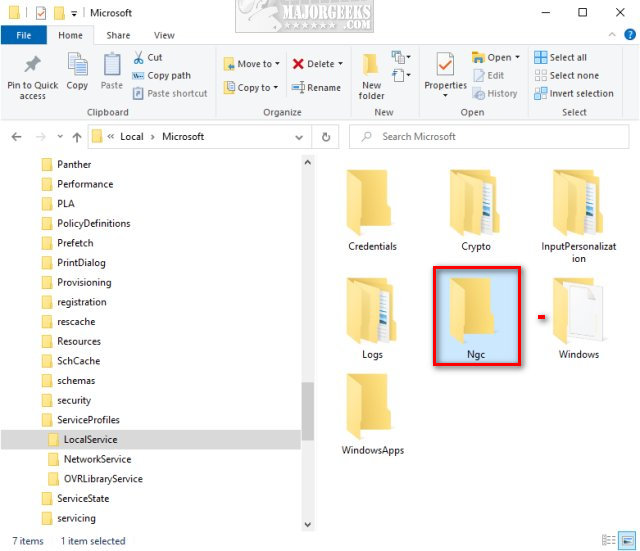Click Copy path in the ribbon
Image resolution: width=640 pixels, height=551 pixels.
click(x=162, y=76)
